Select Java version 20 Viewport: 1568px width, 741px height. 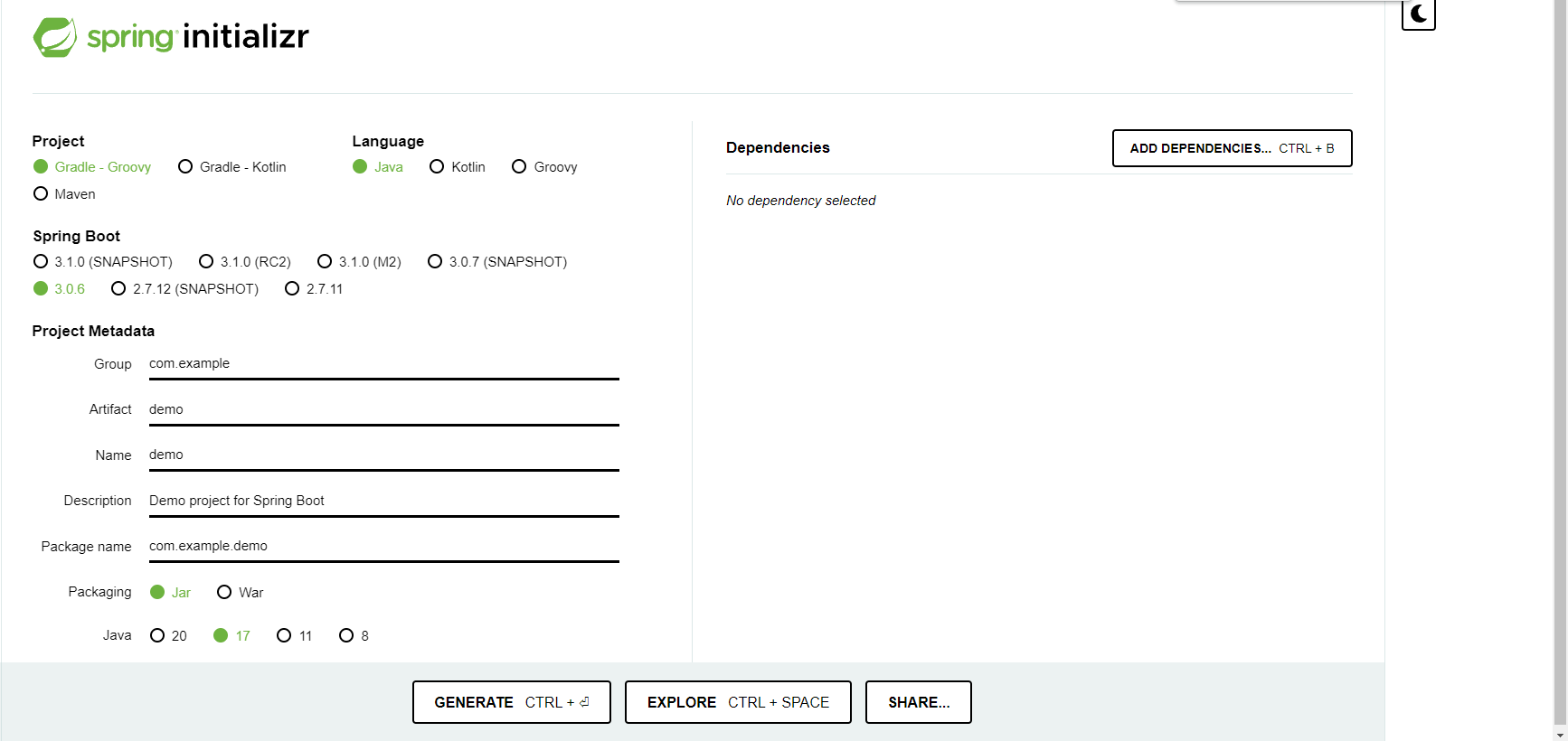tap(168, 636)
